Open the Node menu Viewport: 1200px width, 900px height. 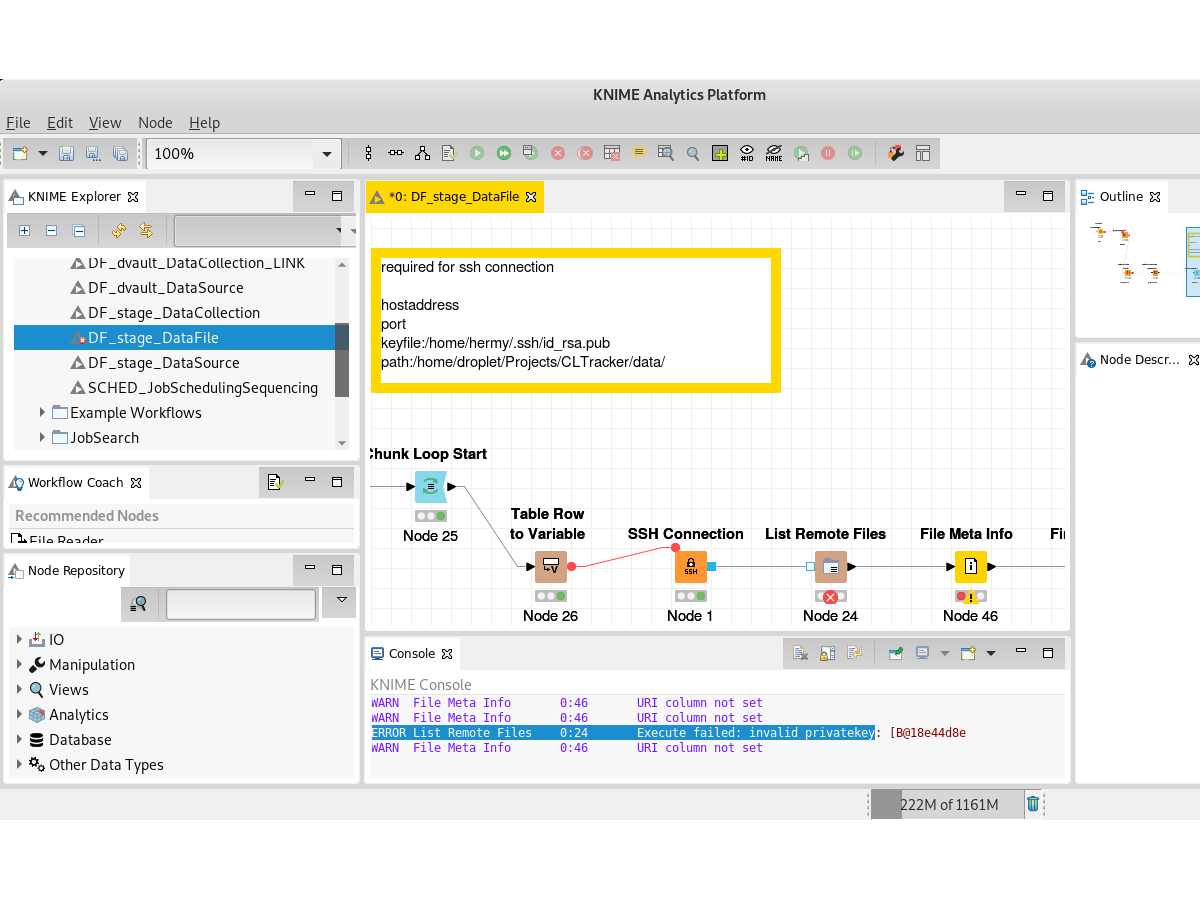pos(155,123)
